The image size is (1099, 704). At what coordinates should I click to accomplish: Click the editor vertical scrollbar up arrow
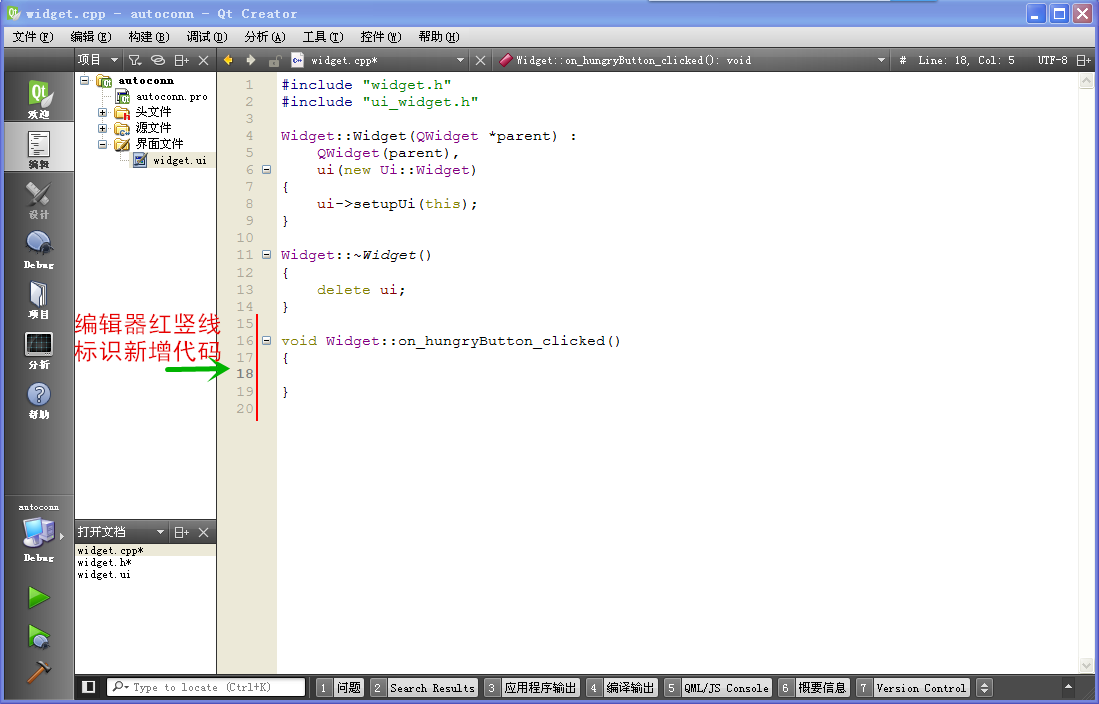(x=1086, y=81)
